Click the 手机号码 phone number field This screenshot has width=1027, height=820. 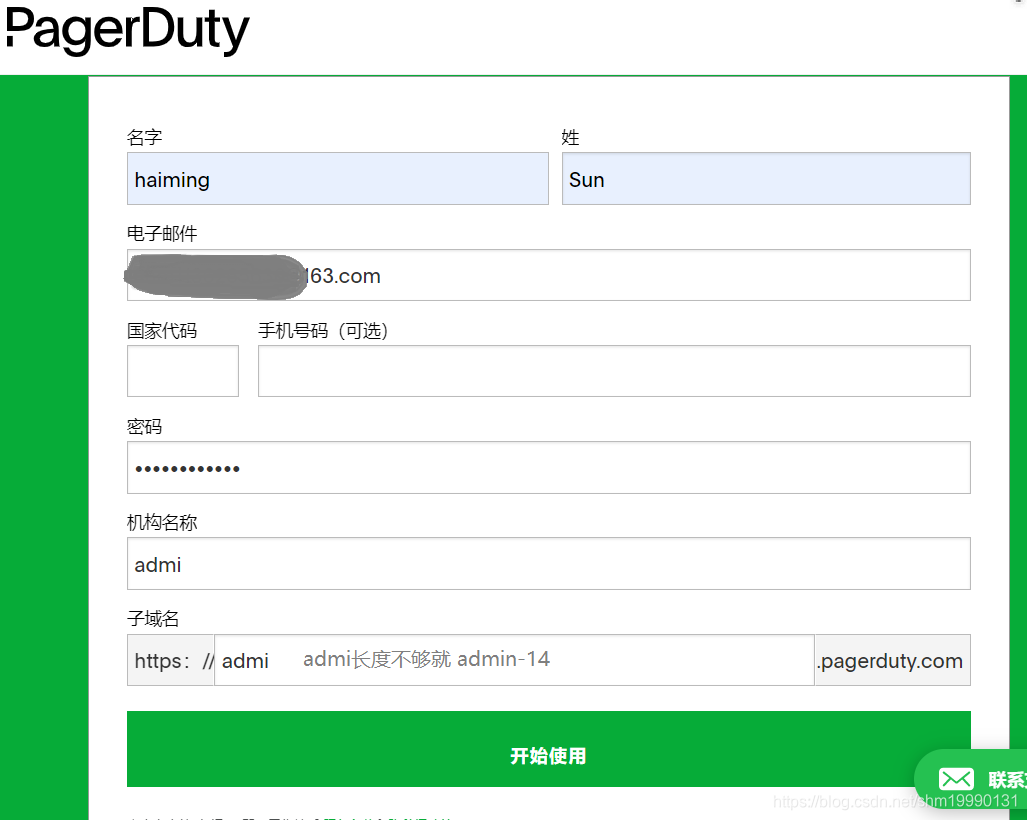(x=614, y=371)
